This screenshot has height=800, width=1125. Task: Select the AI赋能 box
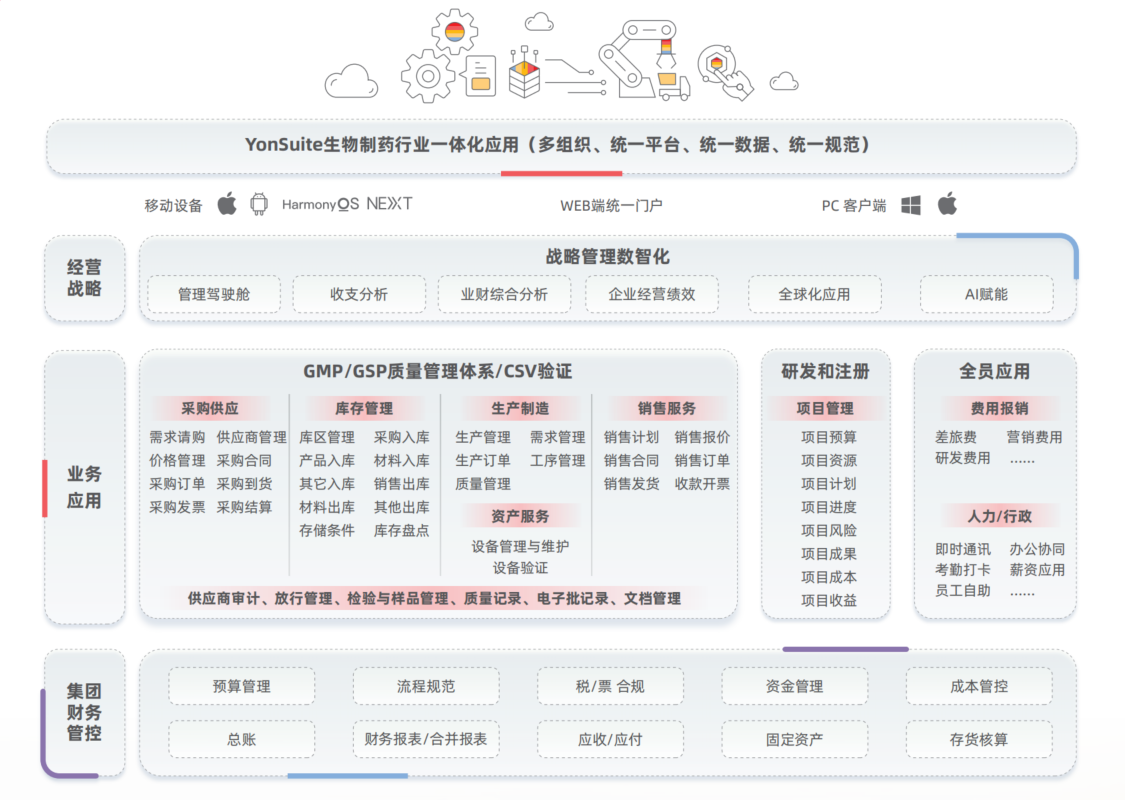986,294
